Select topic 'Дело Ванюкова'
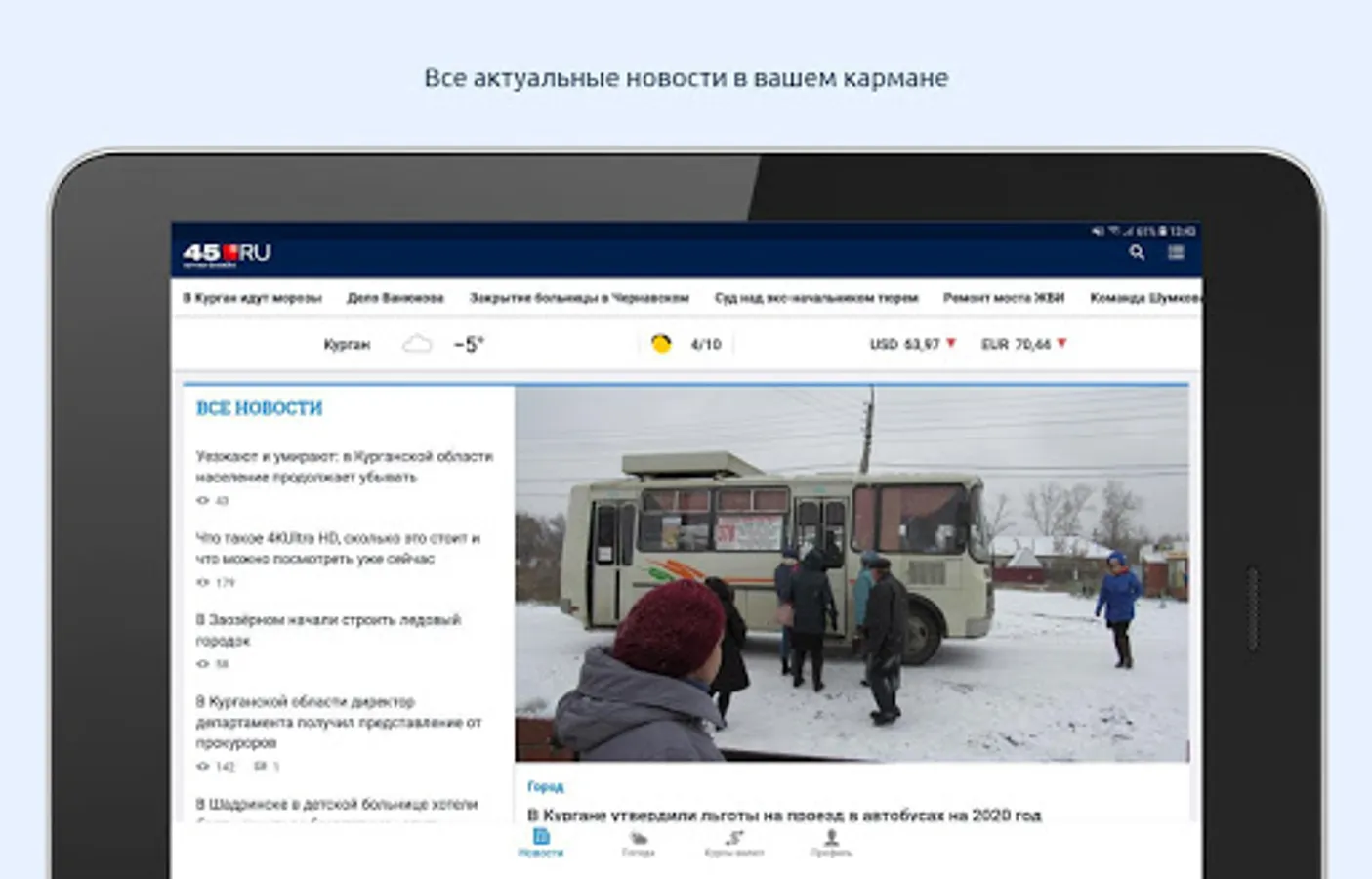Screen dimensions: 1372x879 click(395, 298)
